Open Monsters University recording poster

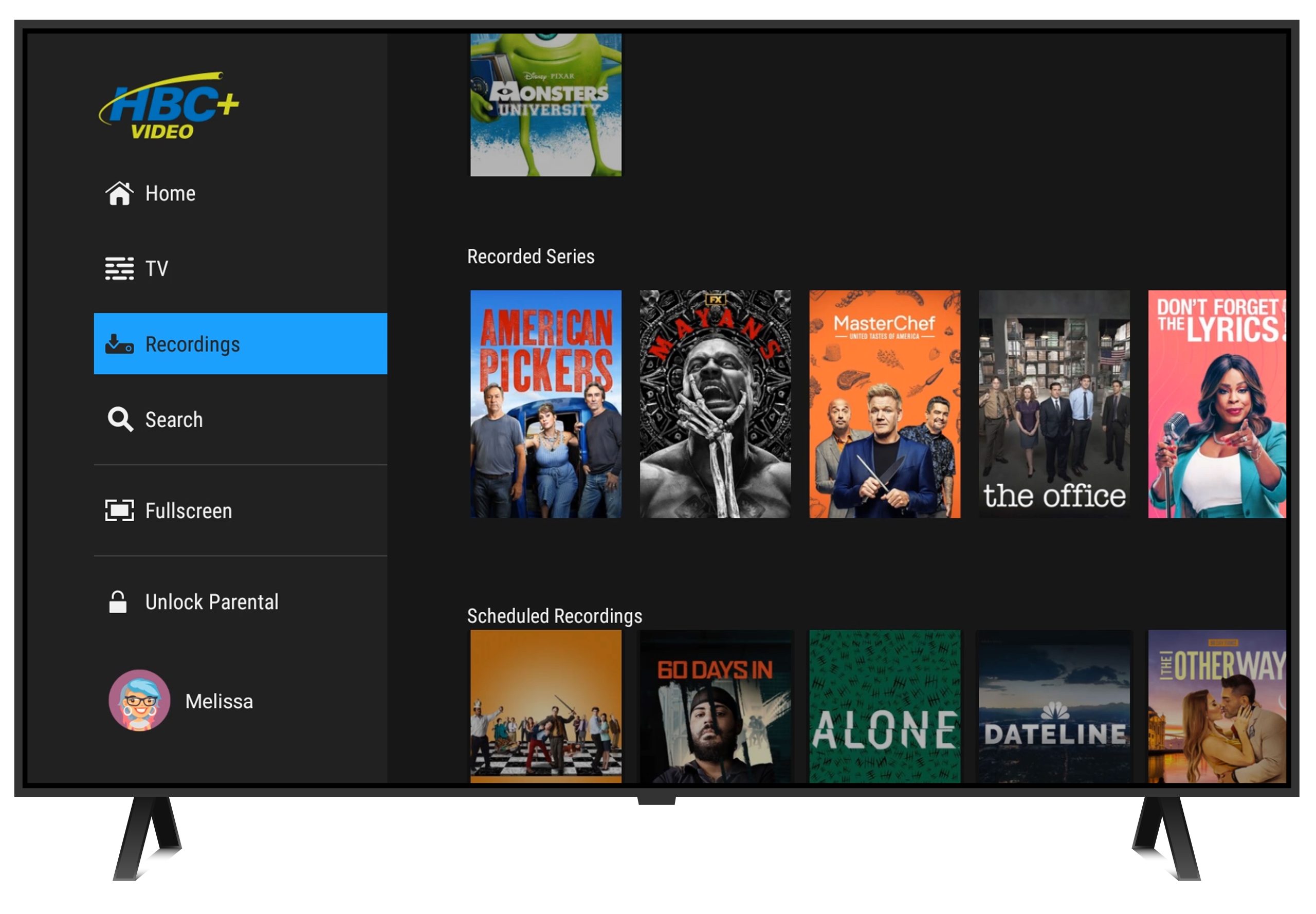point(546,104)
